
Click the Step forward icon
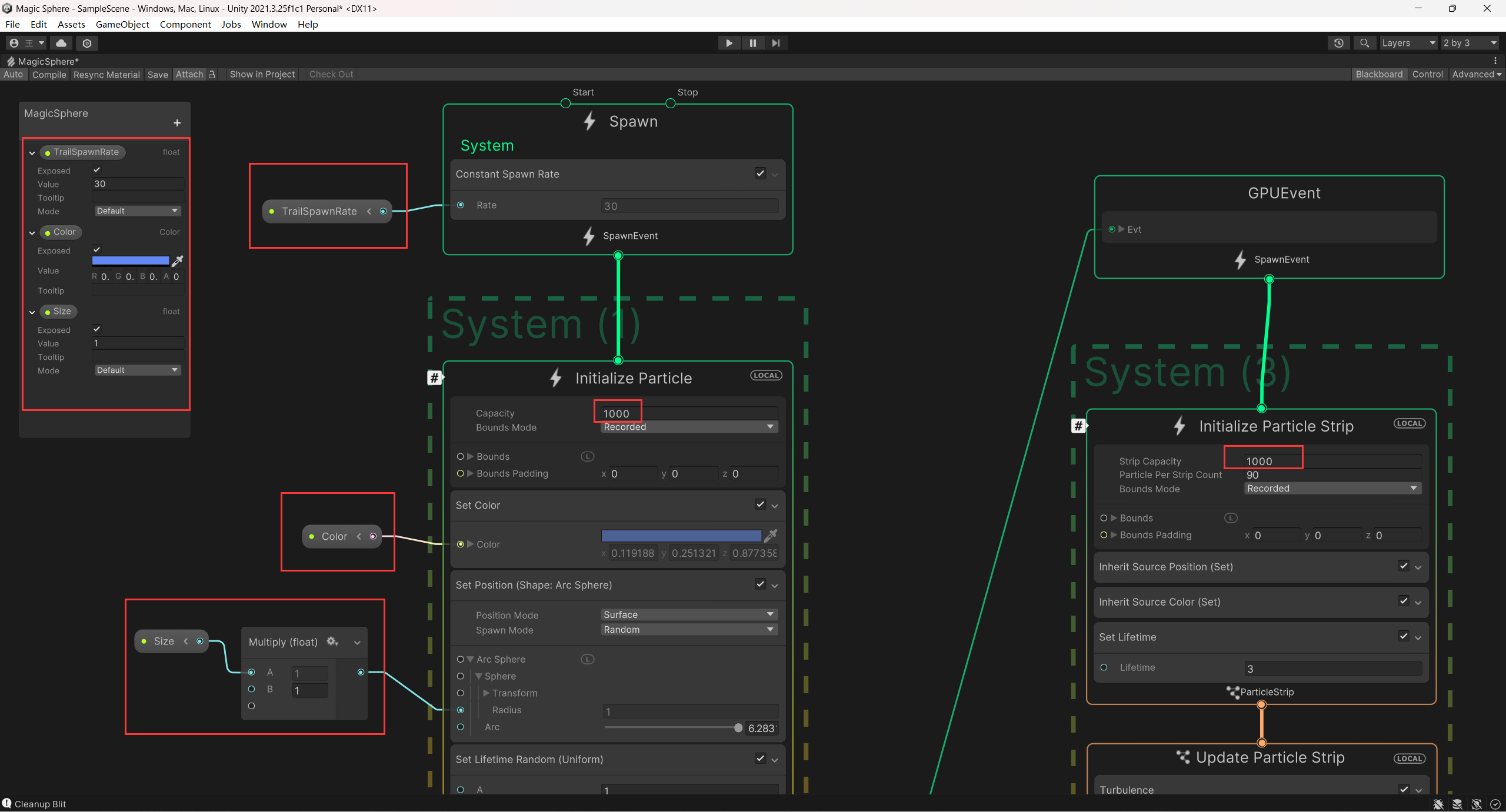[776, 43]
